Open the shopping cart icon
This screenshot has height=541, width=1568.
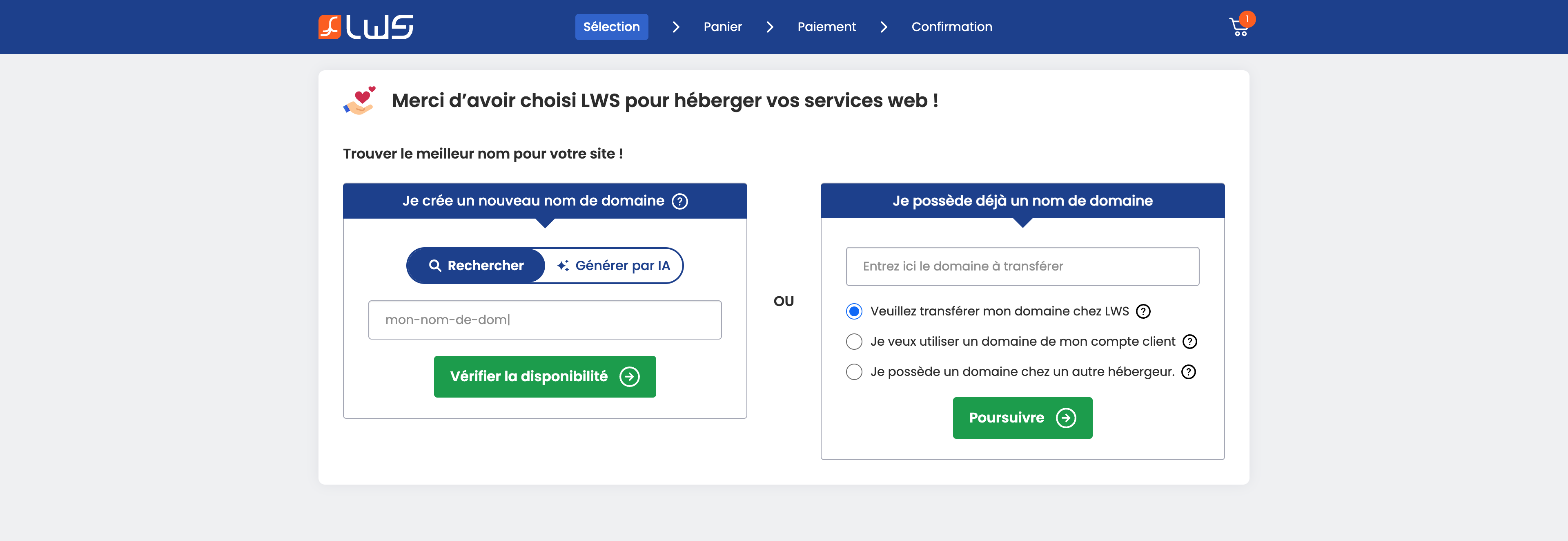point(1239,27)
